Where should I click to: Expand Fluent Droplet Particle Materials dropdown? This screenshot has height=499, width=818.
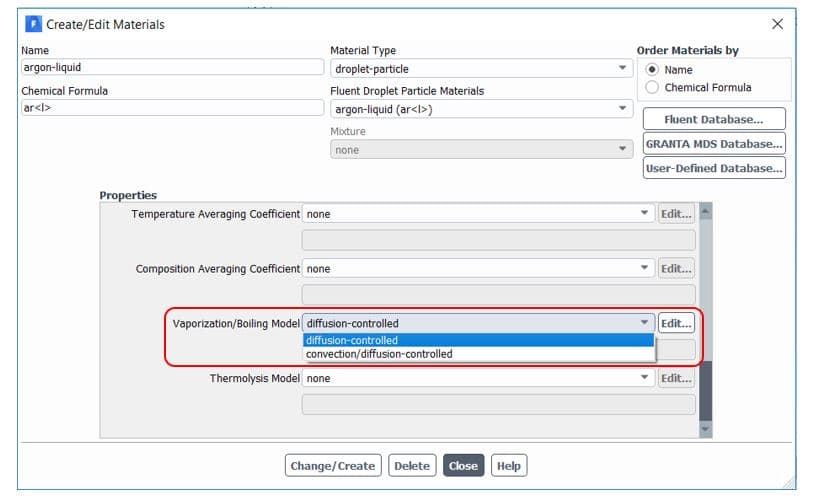(480, 109)
